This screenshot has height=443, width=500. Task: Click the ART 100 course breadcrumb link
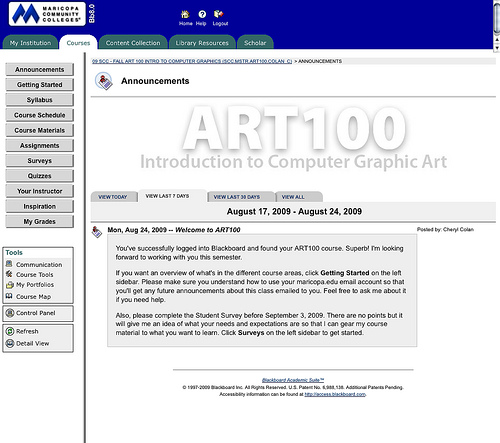click(x=192, y=61)
